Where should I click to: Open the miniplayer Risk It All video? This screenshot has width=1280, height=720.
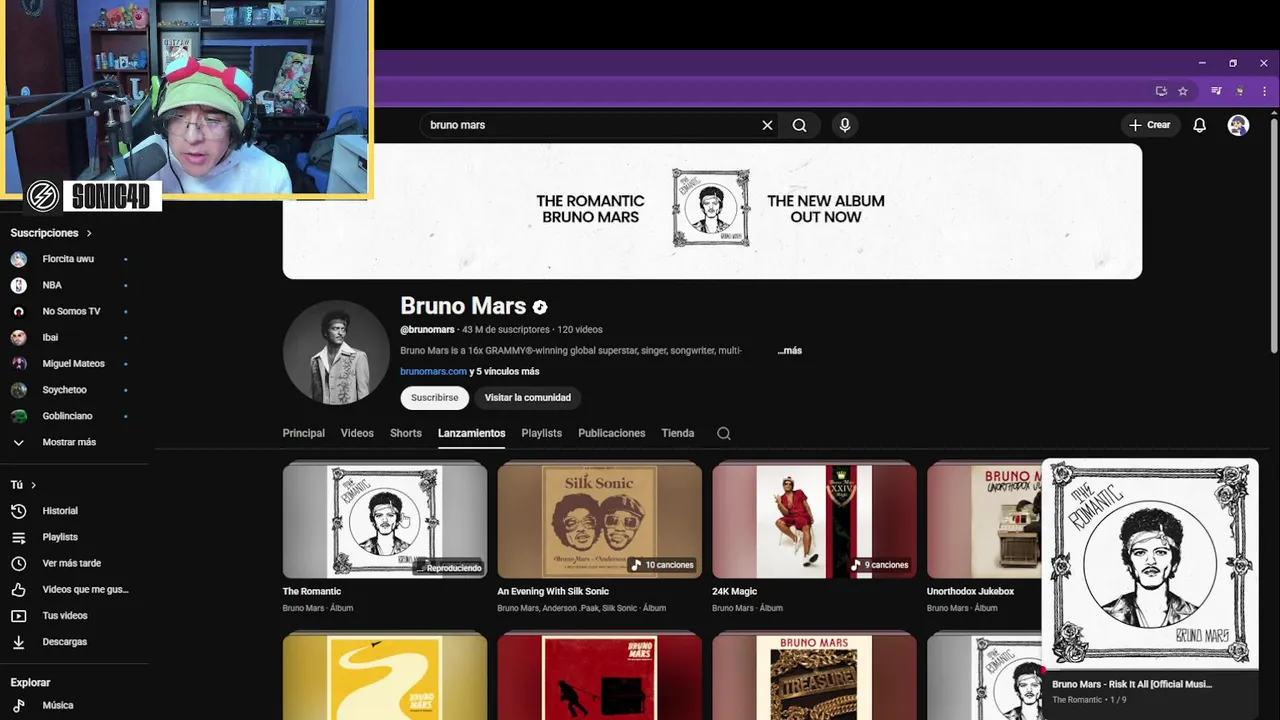(x=1150, y=564)
